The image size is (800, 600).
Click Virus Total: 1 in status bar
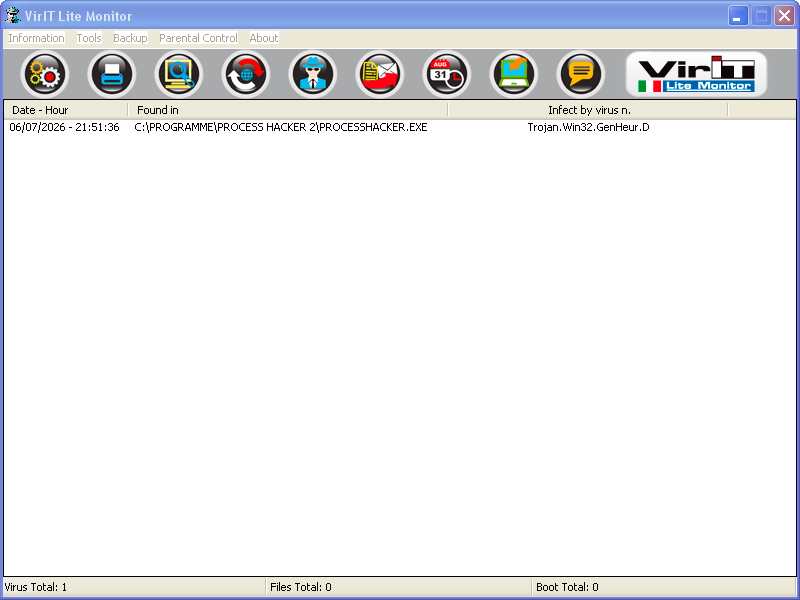[36, 587]
